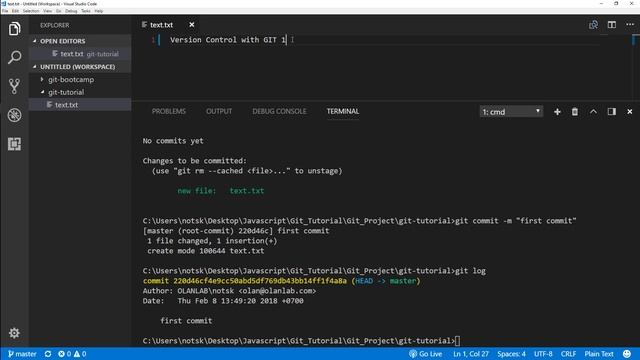Open the Tasks menu
The width and height of the screenshot is (640, 360).
[86, 11]
